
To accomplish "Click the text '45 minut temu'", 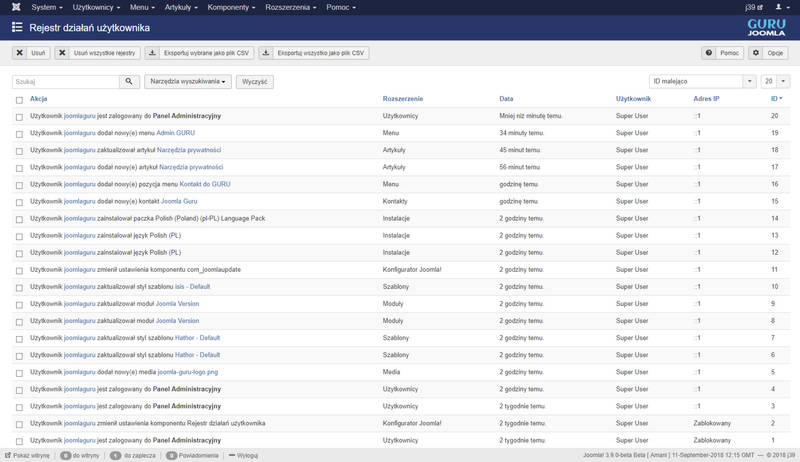I will click(x=519, y=150).
